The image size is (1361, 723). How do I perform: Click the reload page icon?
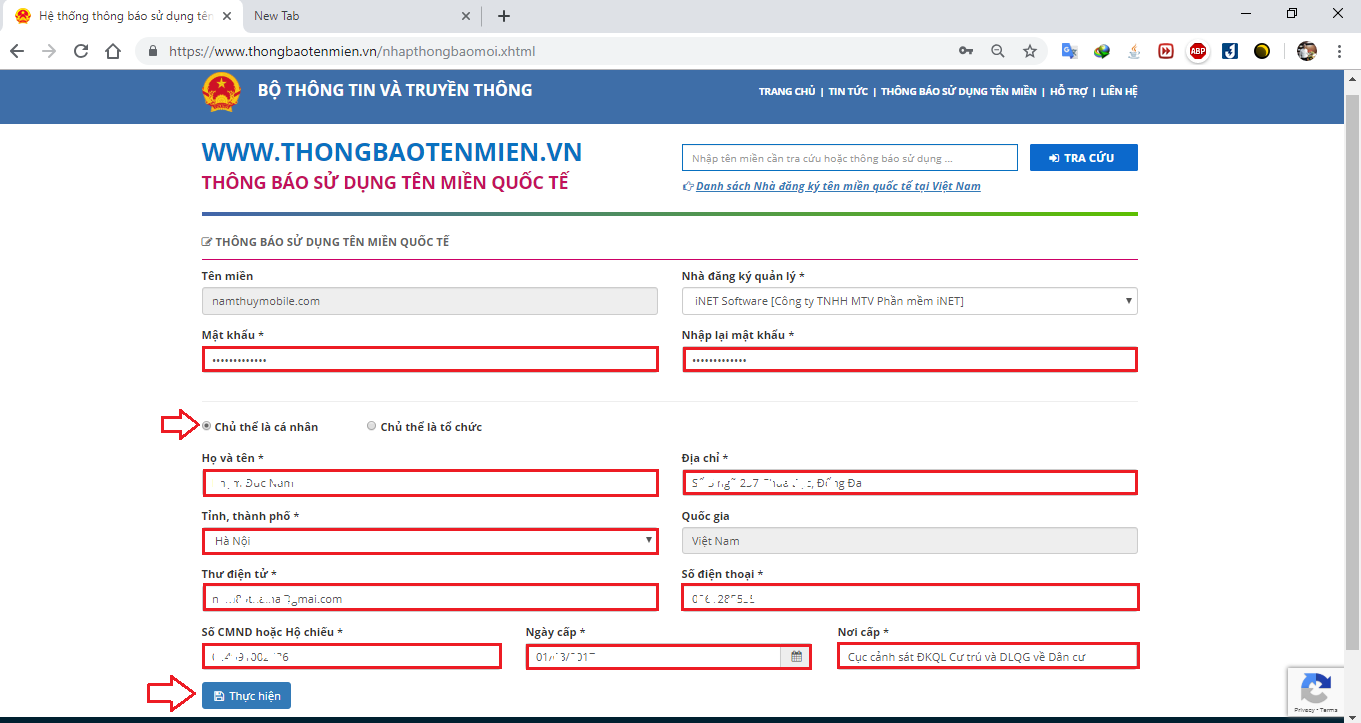(x=80, y=50)
